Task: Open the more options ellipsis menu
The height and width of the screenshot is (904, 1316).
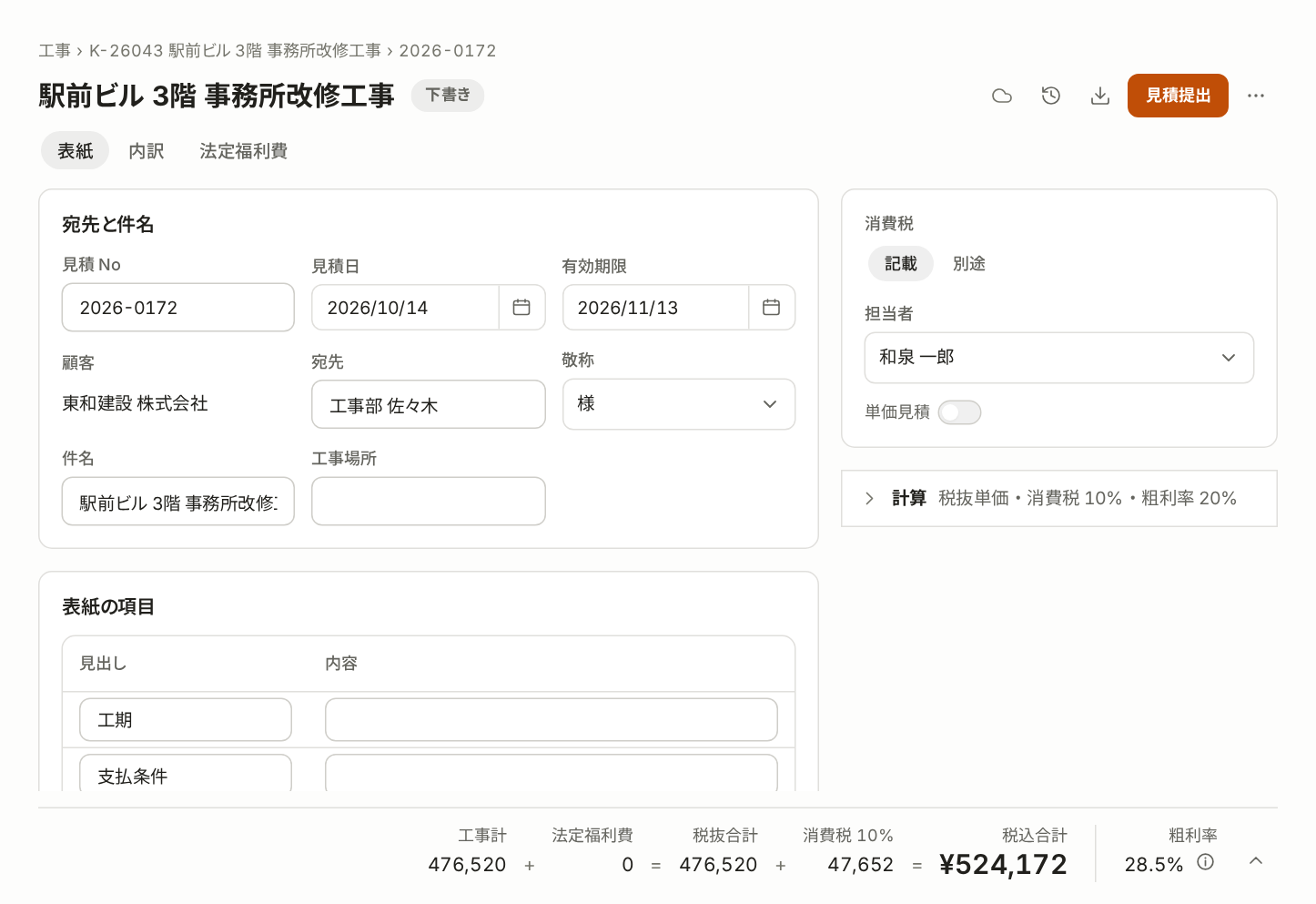Action: tap(1256, 96)
